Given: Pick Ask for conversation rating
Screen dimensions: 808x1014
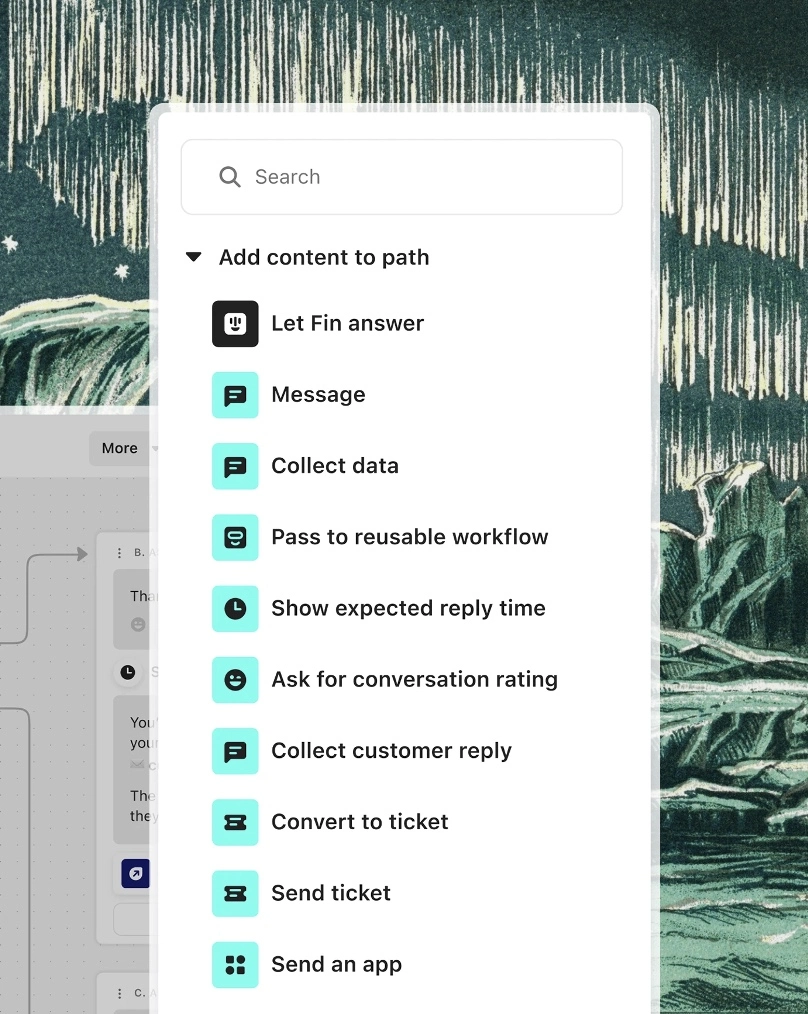Looking at the screenshot, I should tap(414, 680).
